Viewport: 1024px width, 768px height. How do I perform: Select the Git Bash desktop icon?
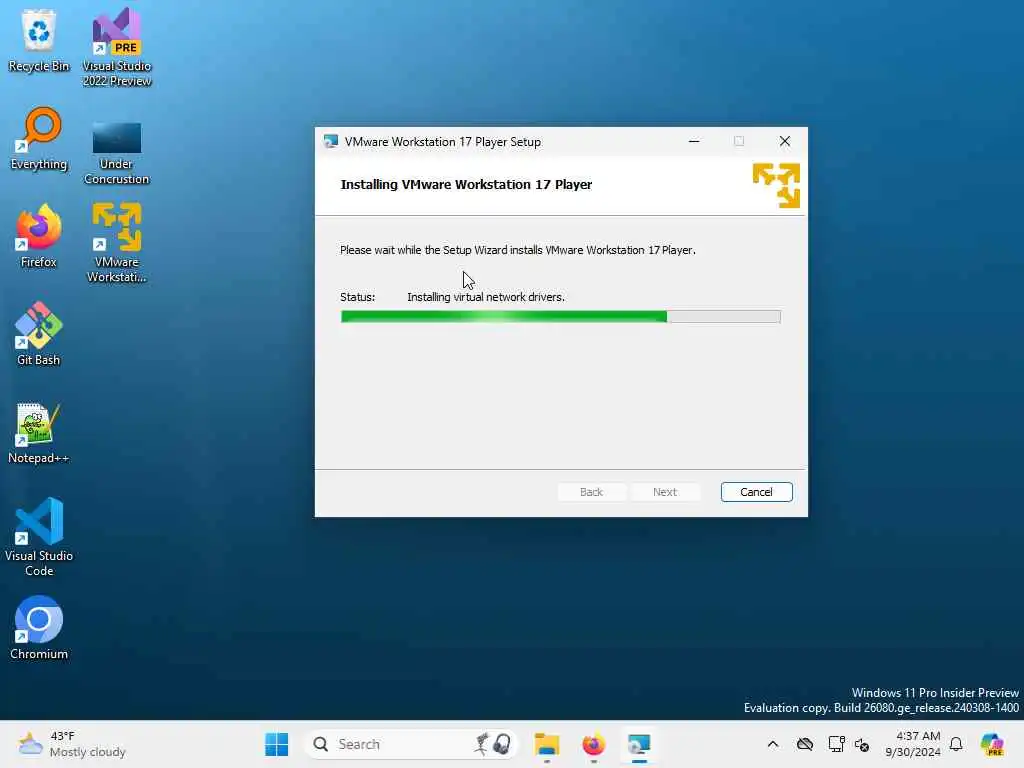[x=39, y=334]
